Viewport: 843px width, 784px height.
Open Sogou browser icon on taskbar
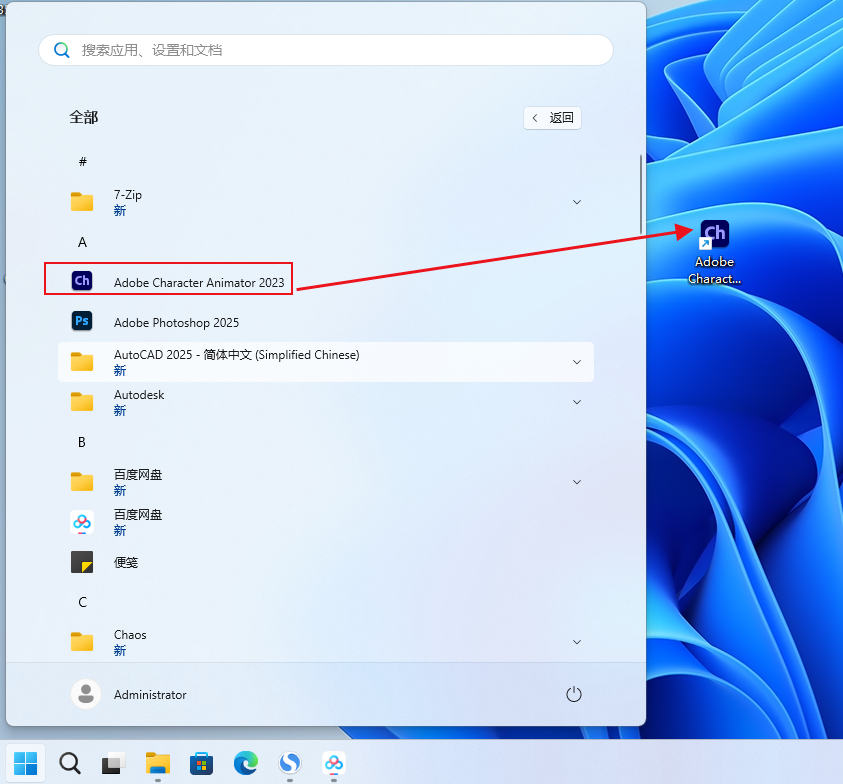[290, 762]
